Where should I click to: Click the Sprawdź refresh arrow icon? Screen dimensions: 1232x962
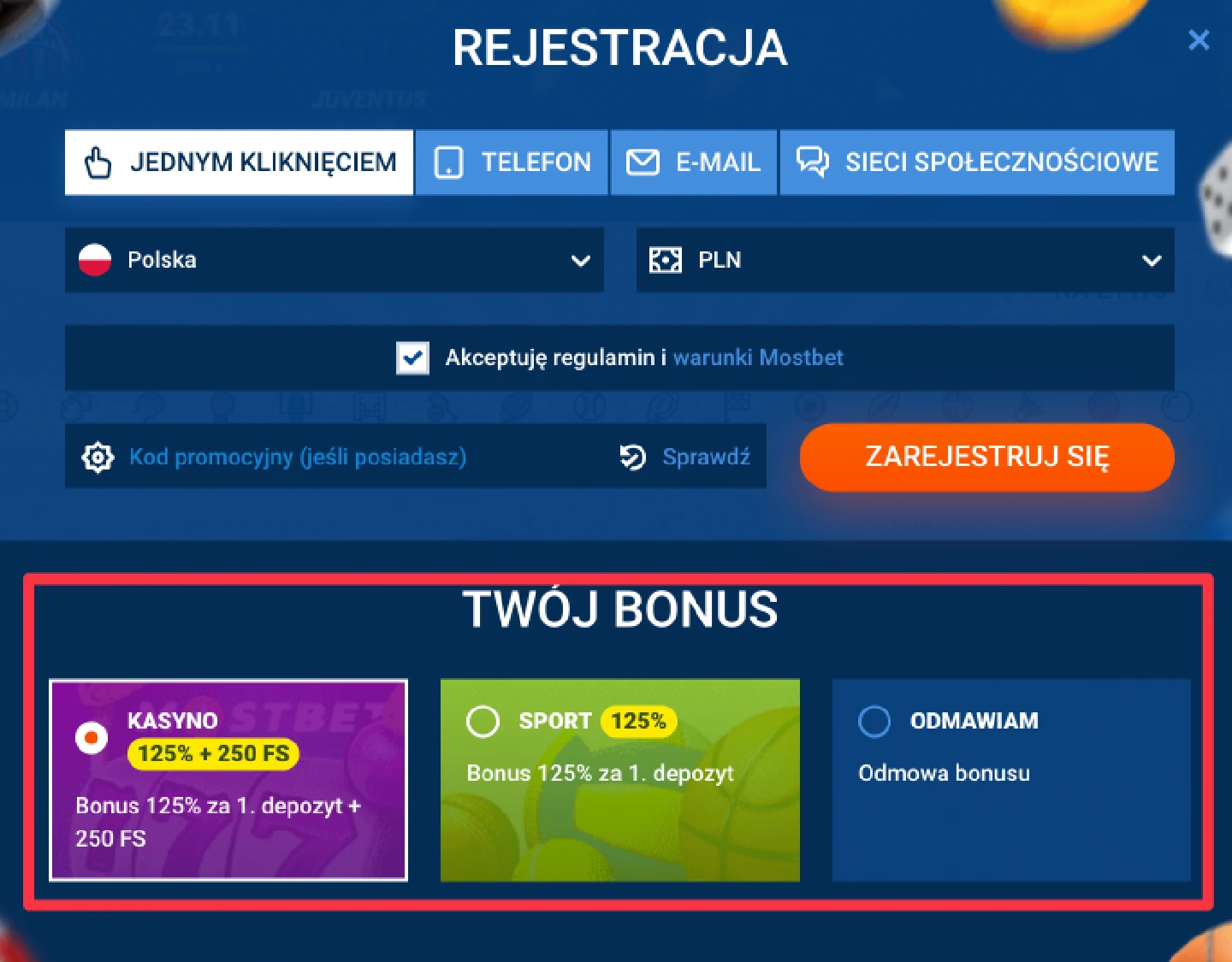coord(632,457)
